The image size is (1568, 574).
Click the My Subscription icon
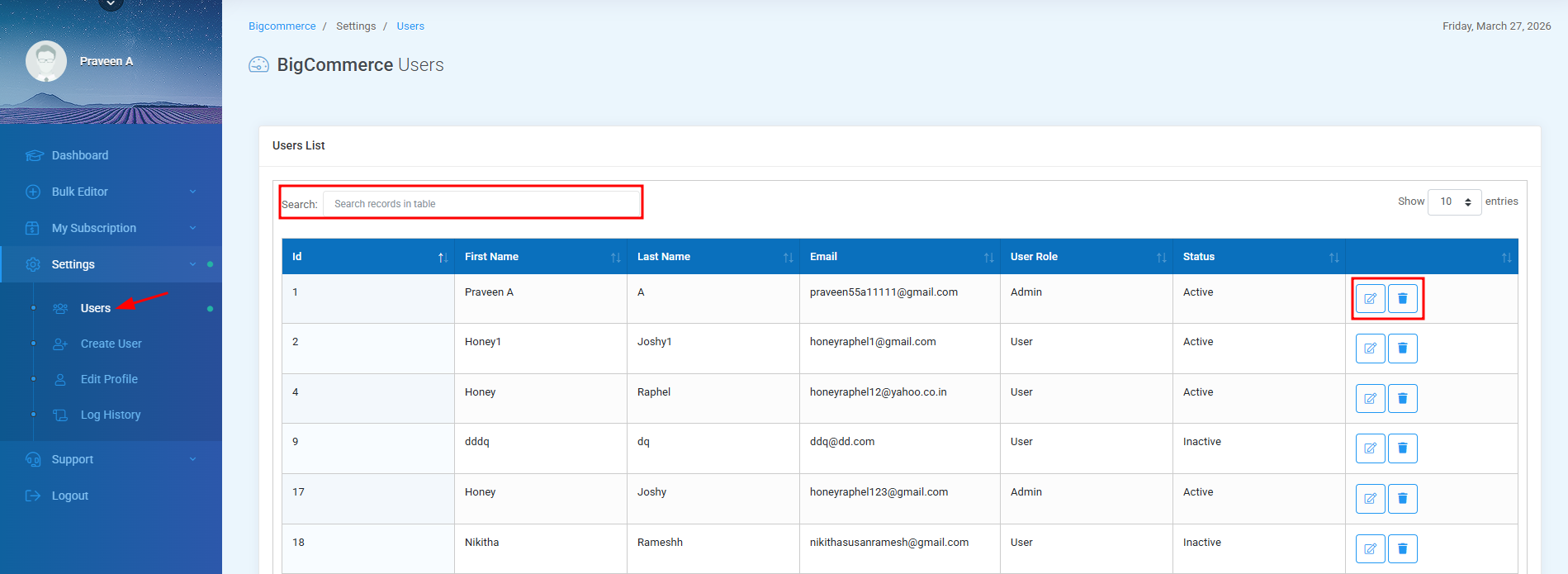tap(33, 228)
